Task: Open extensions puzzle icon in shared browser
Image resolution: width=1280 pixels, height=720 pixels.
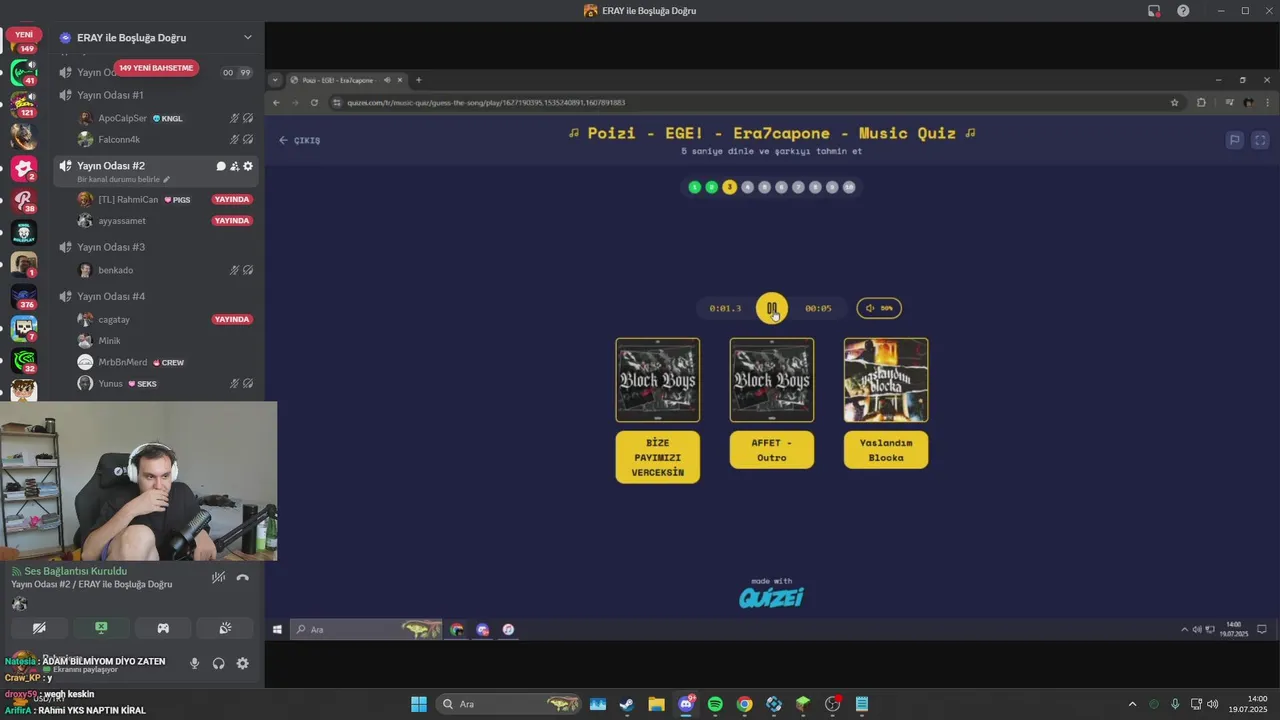Action: [x=1201, y=102]
